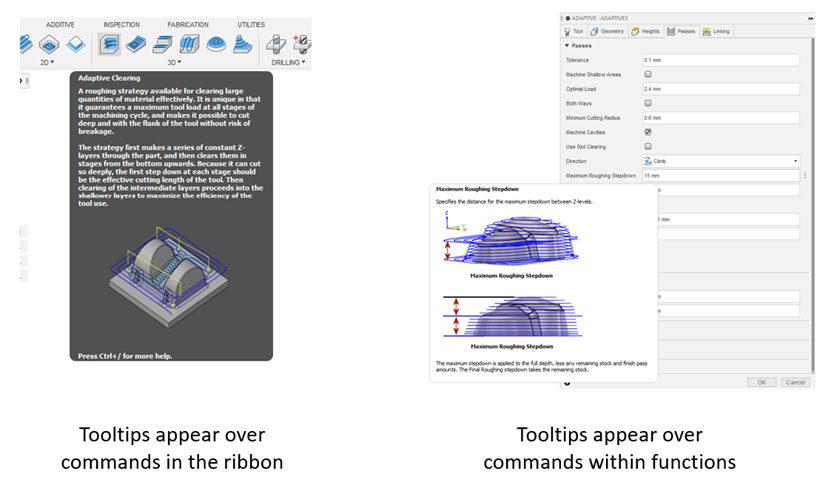Select the Scallop toolpath icon

(216, 44)
